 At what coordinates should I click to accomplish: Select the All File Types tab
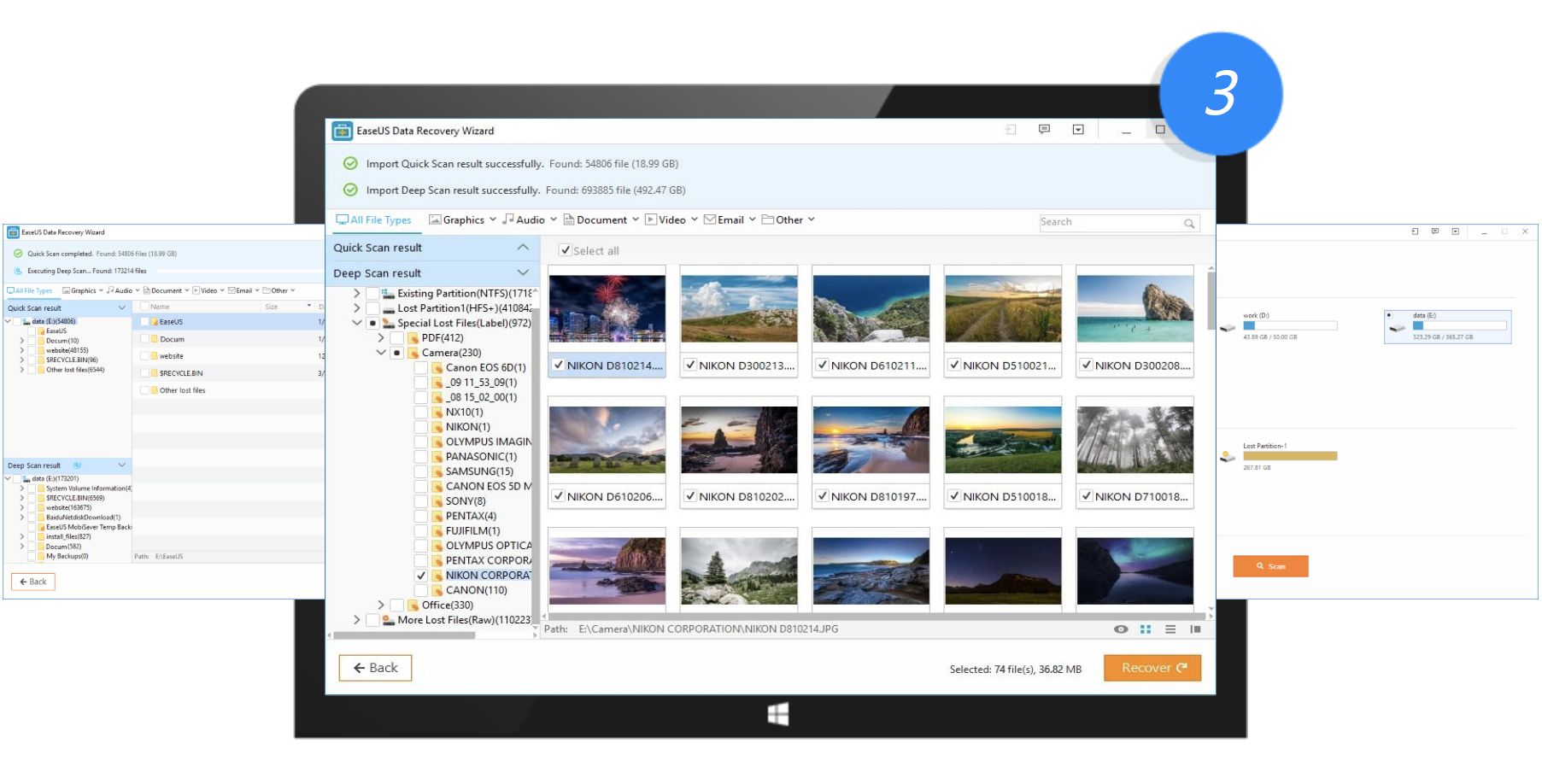pyautogui.click(x=374, y=220)
